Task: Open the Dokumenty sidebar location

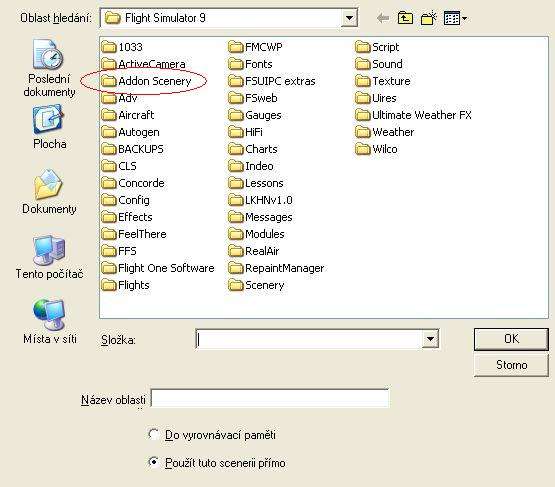Action: 49,192
